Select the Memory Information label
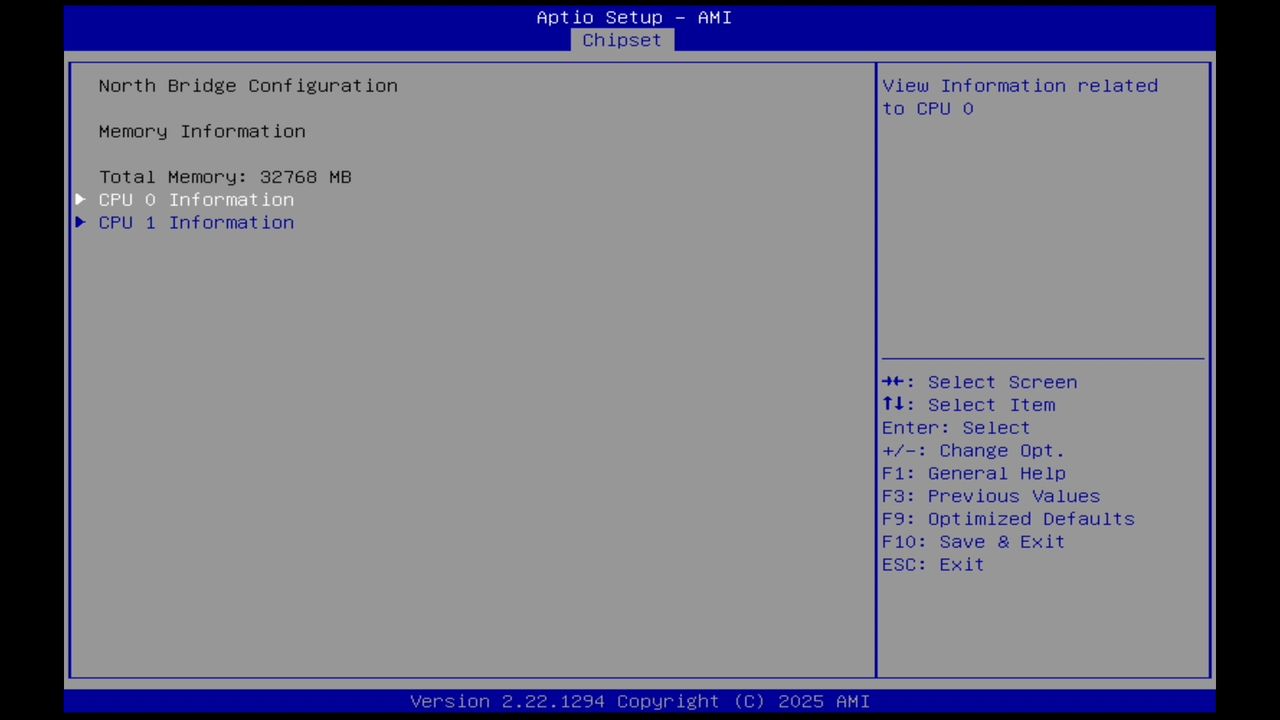Screen dimensions: 1280x720 202,131
